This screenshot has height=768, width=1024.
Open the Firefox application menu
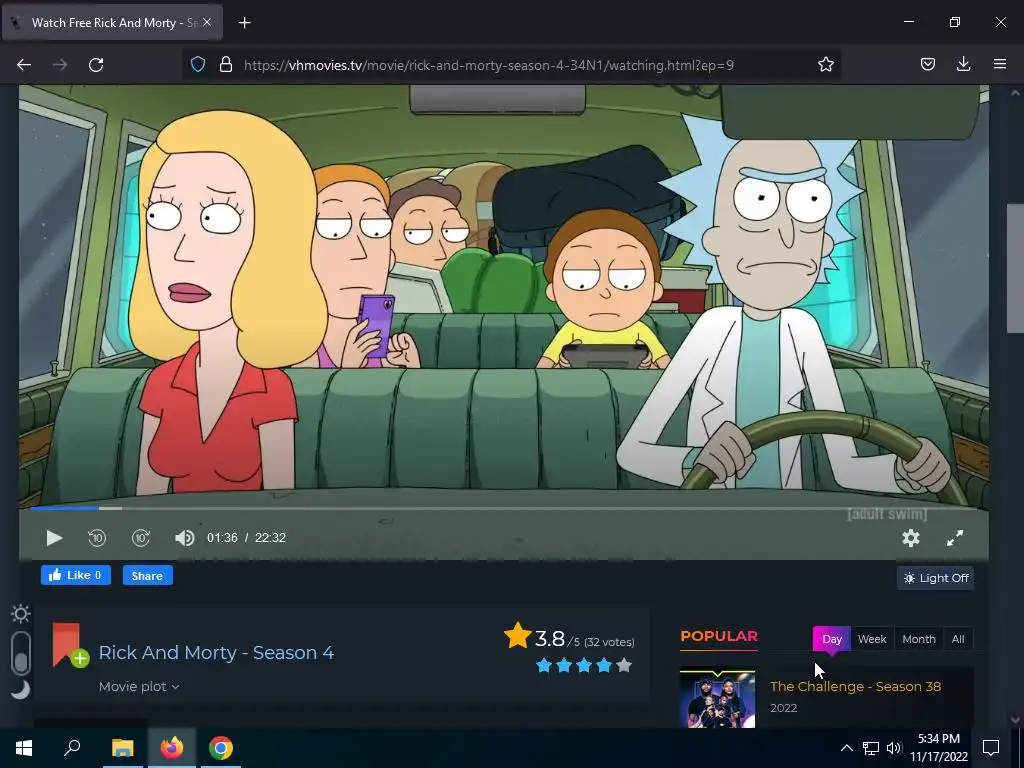1000,65
